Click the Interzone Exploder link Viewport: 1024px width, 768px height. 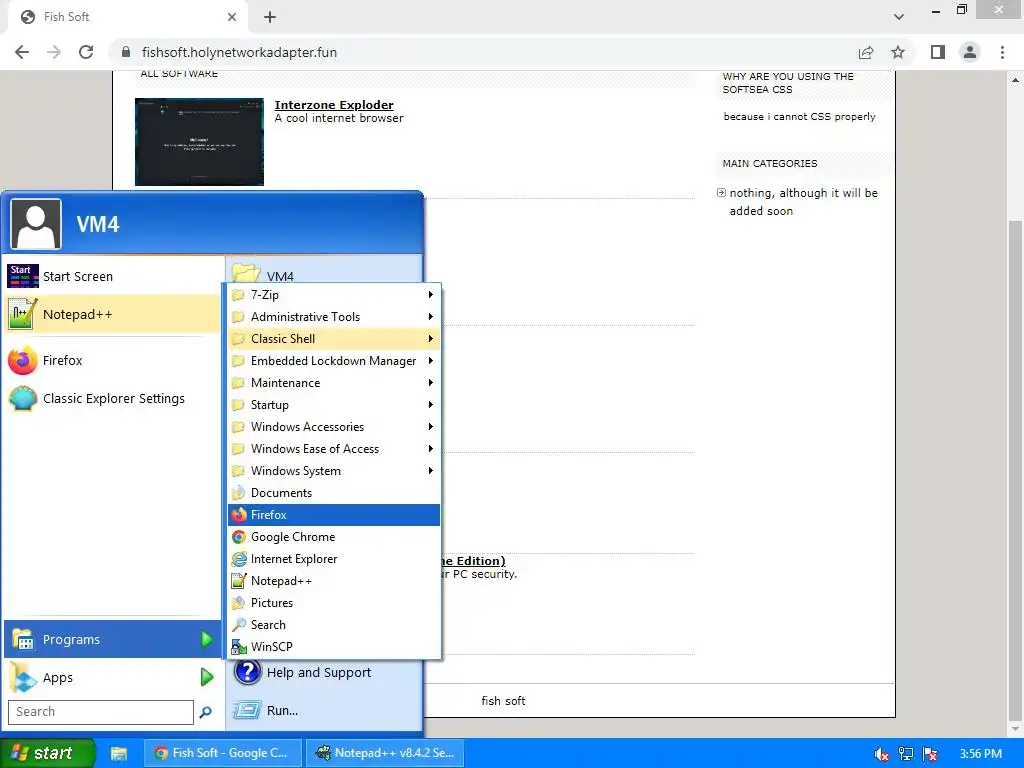334,105
